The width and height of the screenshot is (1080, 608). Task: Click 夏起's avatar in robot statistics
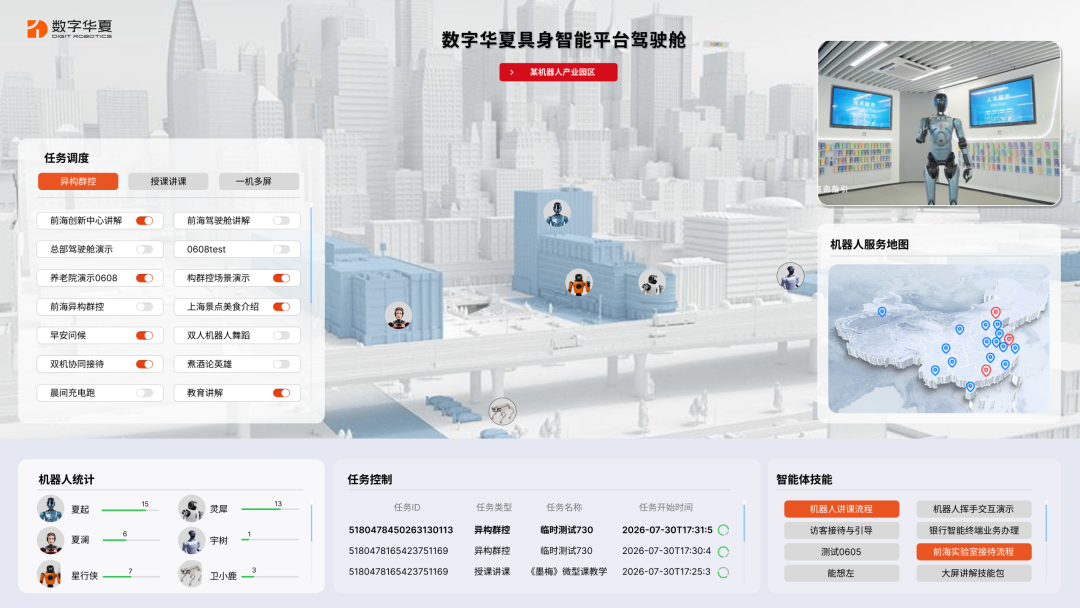50,509
